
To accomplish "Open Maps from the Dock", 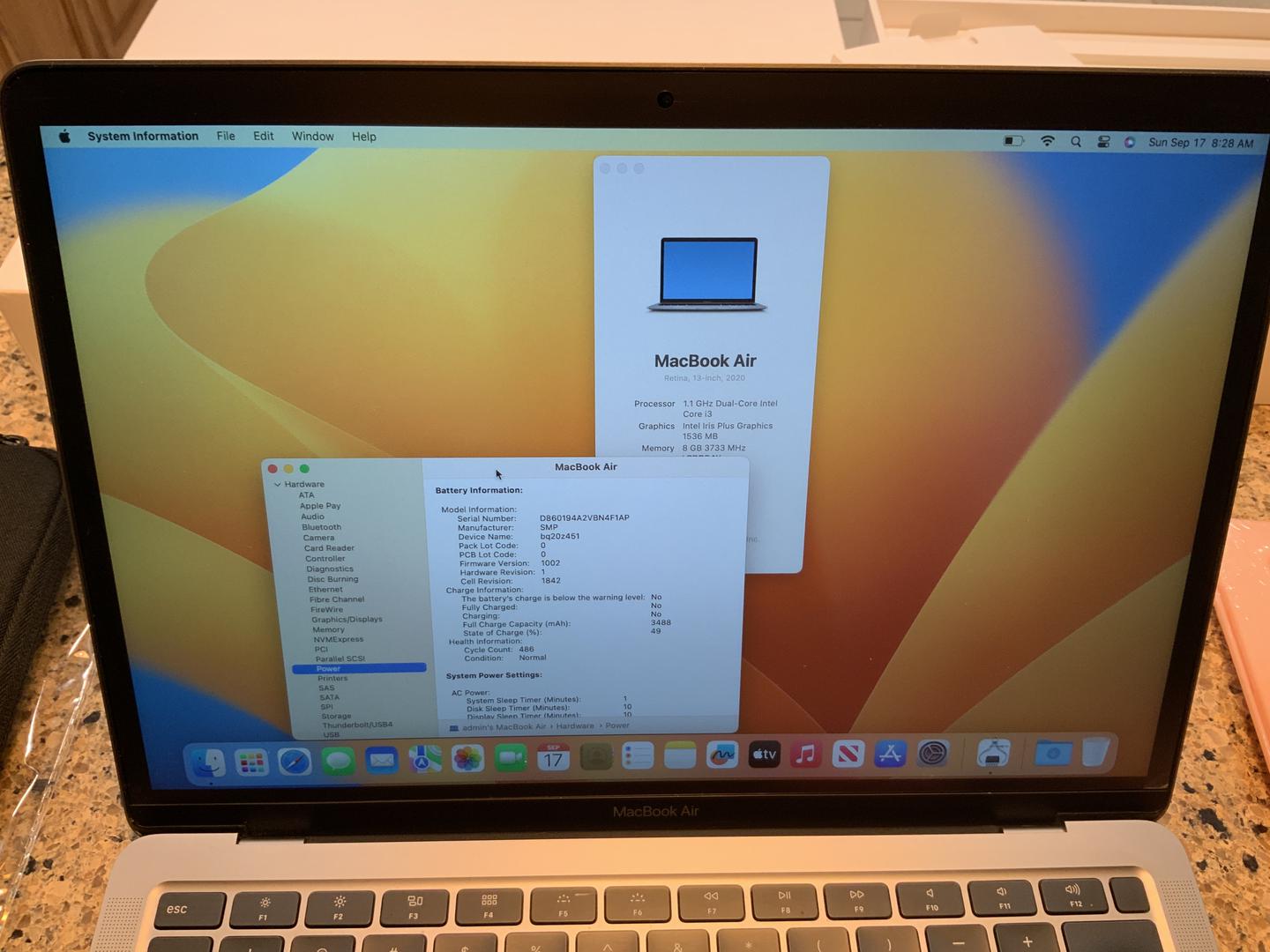I will [x=424, y=759].
